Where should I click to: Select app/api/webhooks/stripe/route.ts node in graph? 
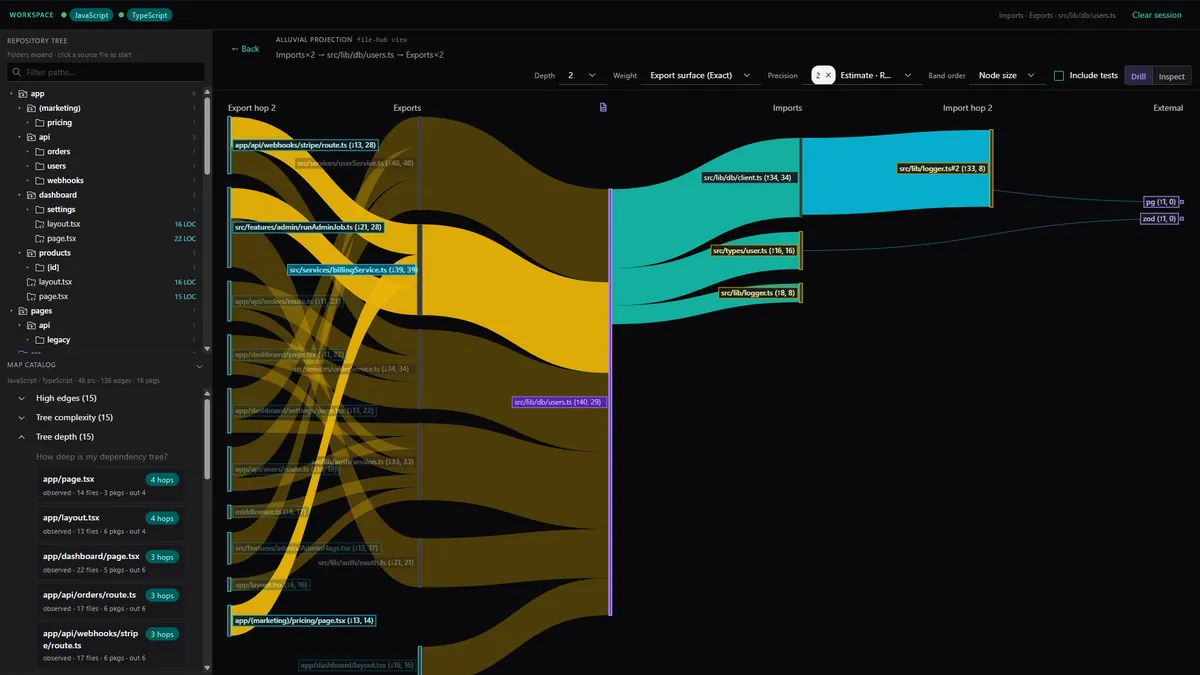(305, 145)
